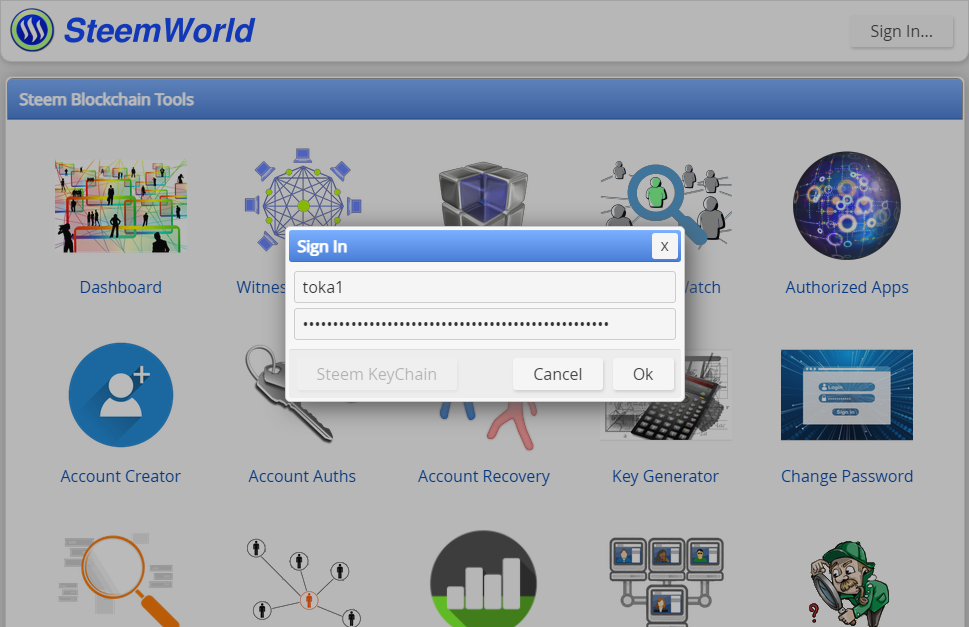The image size is (969, 627).
Task: Choose Steem KeyChain login option
Action: point(376,374)
